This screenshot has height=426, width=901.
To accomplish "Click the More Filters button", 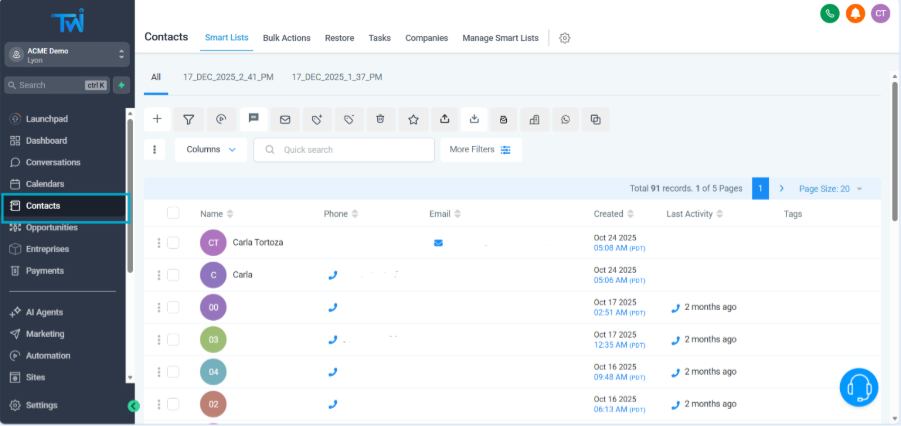I will tap(480, 149).
